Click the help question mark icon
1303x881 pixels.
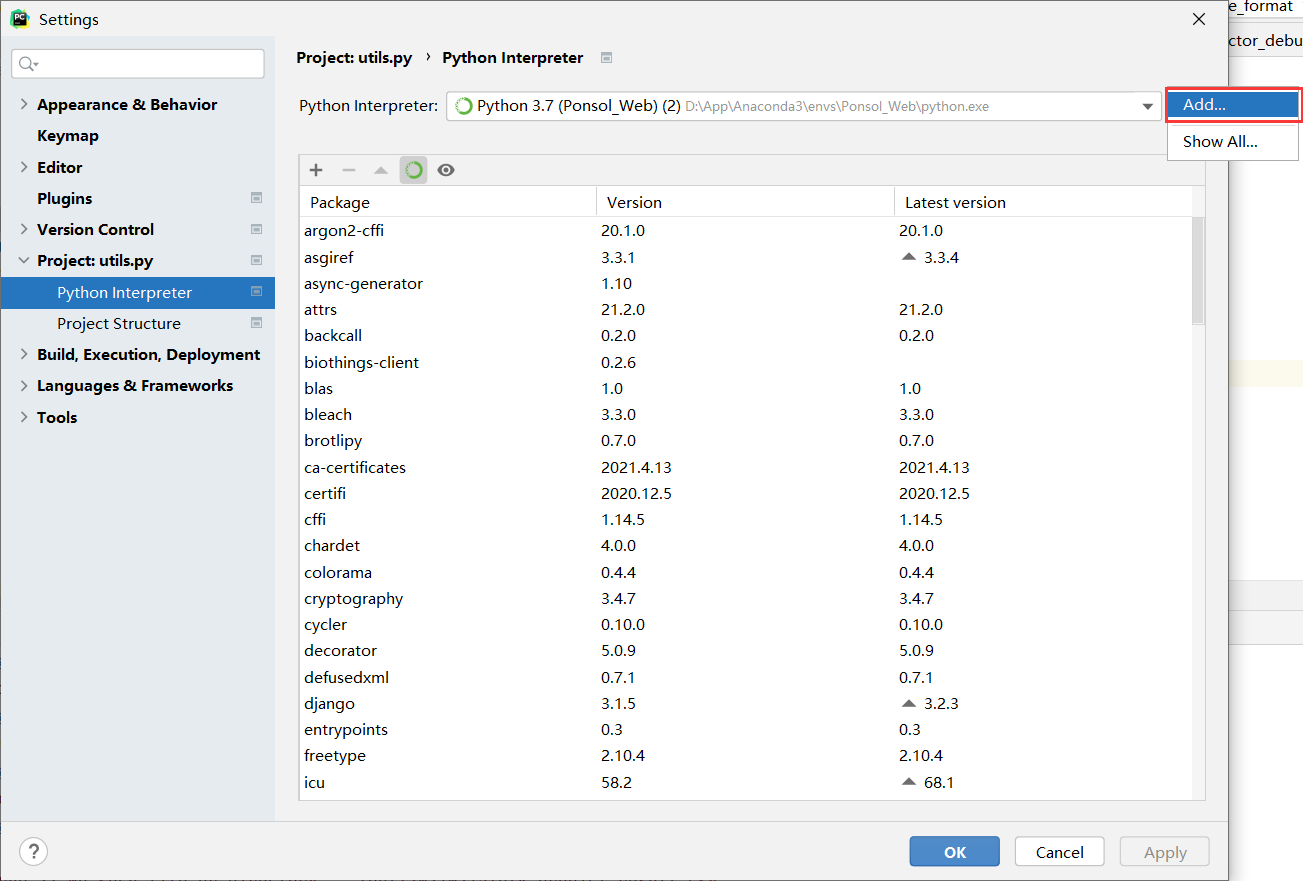pos(33,851)
